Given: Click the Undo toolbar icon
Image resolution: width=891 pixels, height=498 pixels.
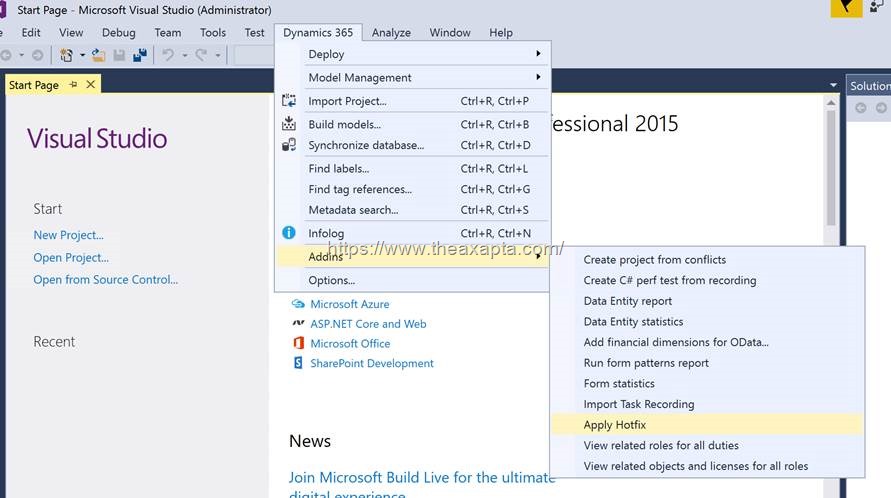Looking at the screenshot, I should pyautogui.click(x=168, y=55).
